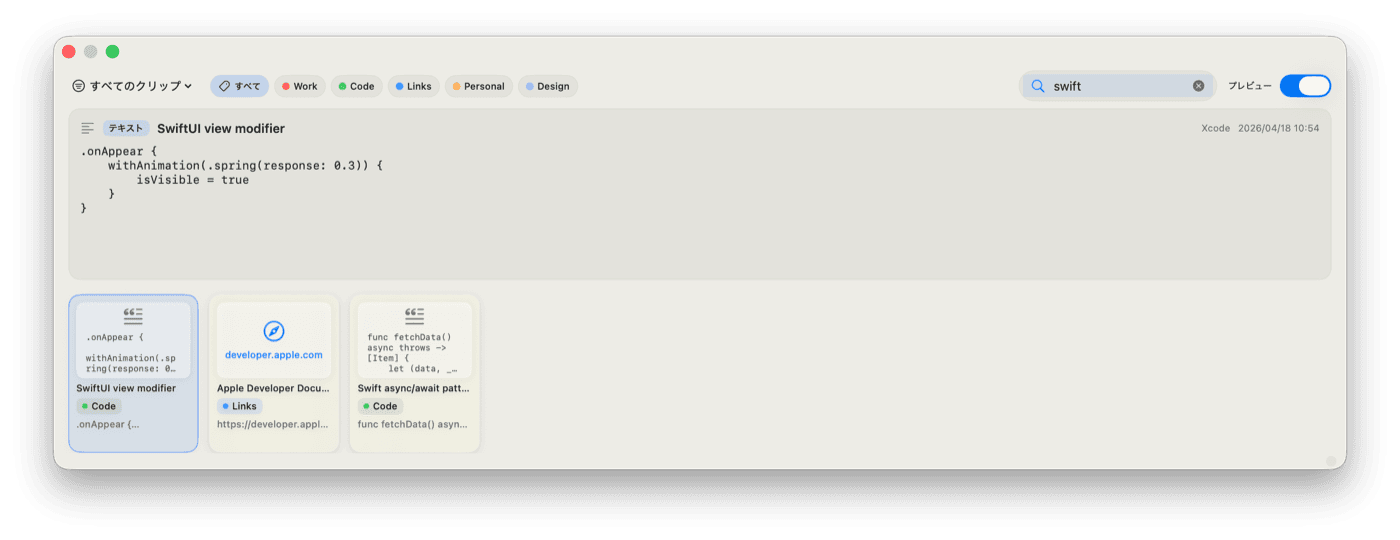The image size is (1400, 540).
Task: Click the developer.apple.com link
Action: point(274,355)
